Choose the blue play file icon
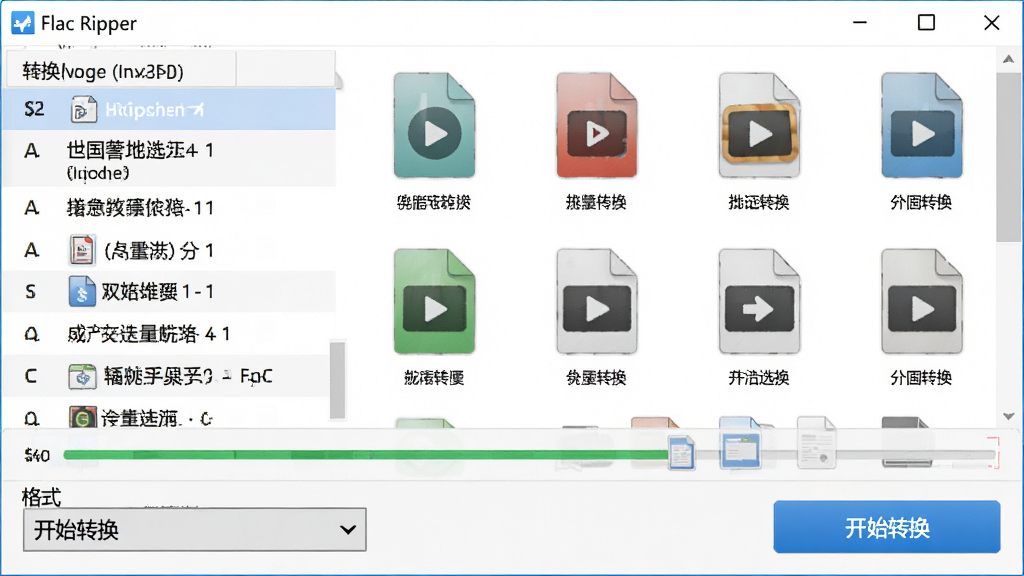This screenshot has height=576, width=1024. point(921,125)
